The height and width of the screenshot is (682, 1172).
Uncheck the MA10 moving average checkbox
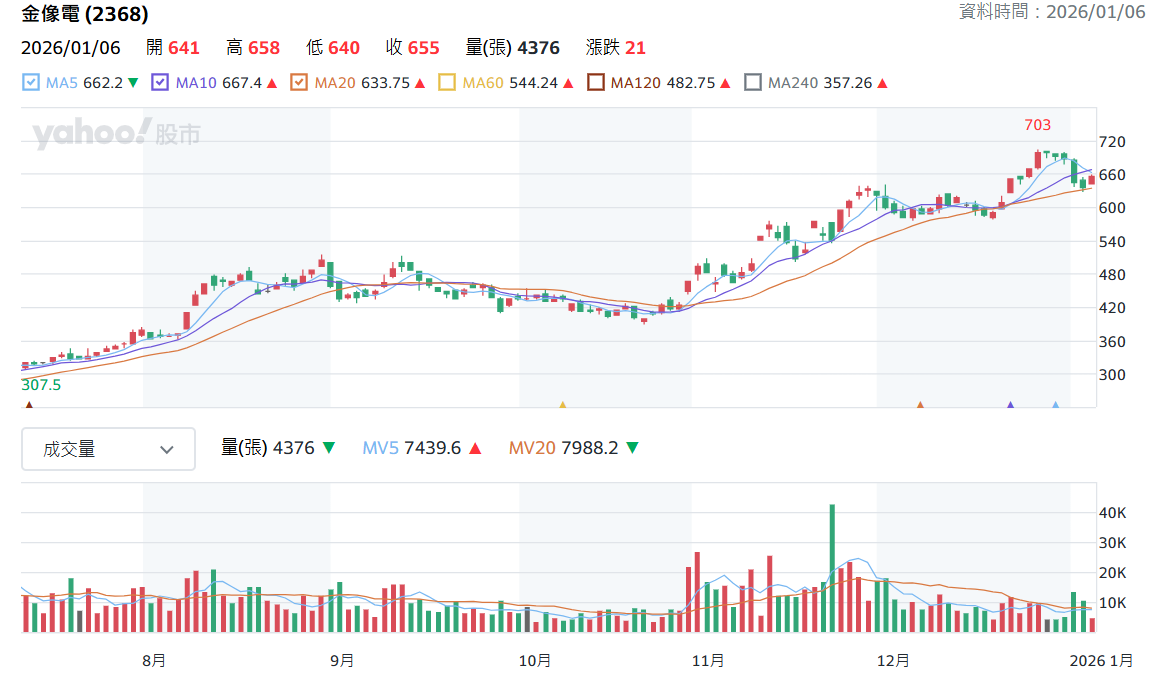pos(160,82)
